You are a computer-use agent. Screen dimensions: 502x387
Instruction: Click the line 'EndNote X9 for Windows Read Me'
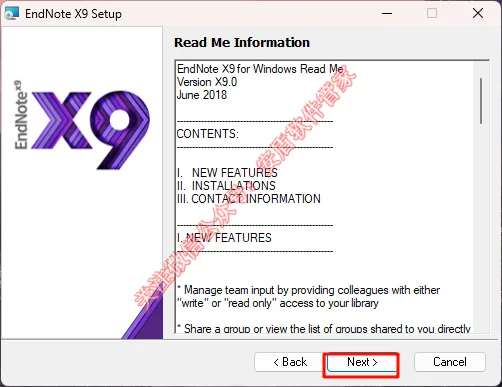[260, 69]
